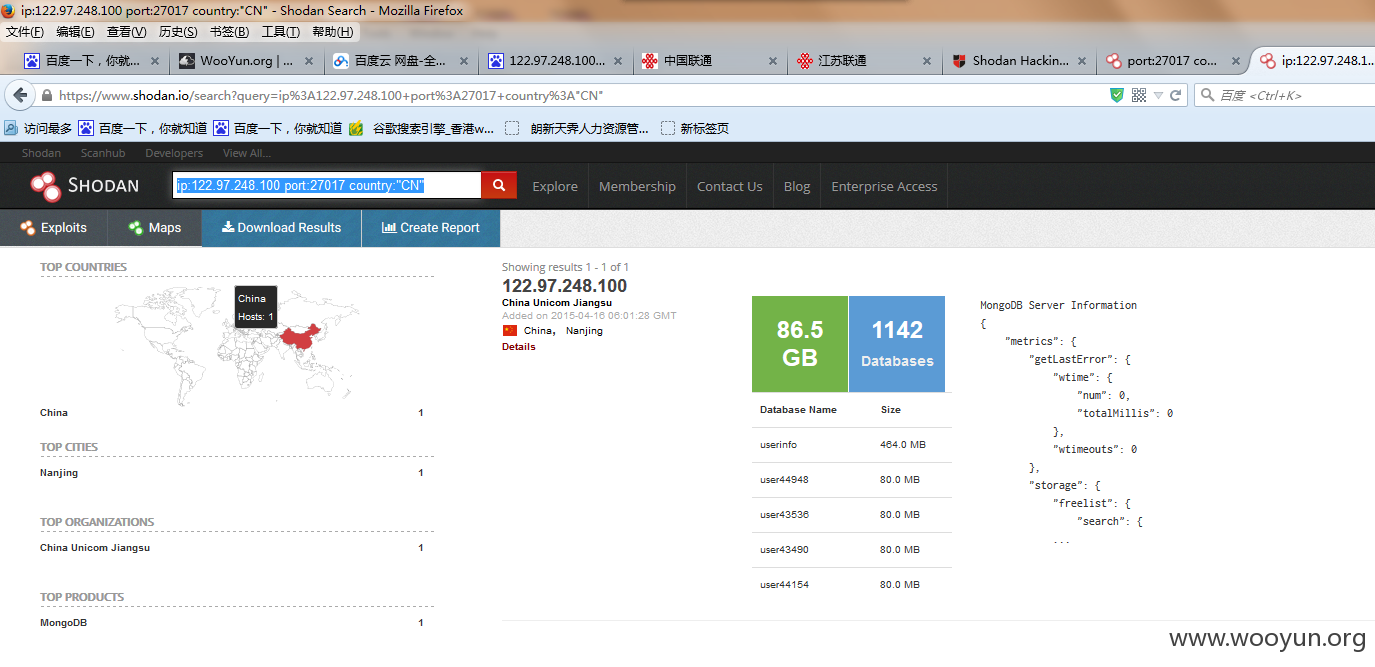
Task: Open the 文件(F) menu
Action: [x=25, y=32]
